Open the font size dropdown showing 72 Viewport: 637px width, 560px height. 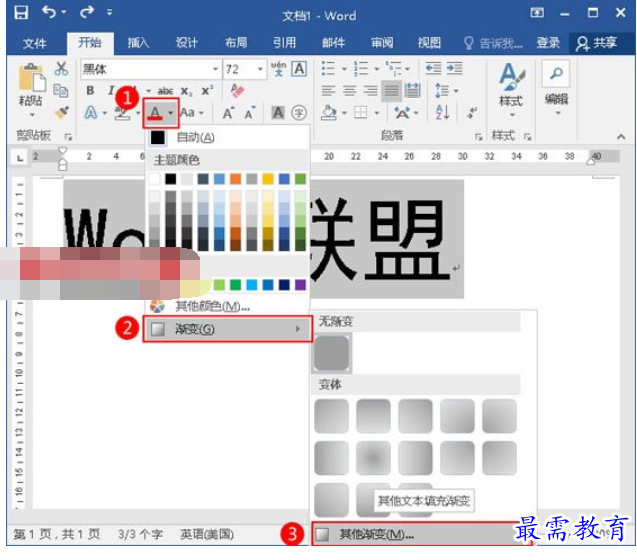[260, 69]
